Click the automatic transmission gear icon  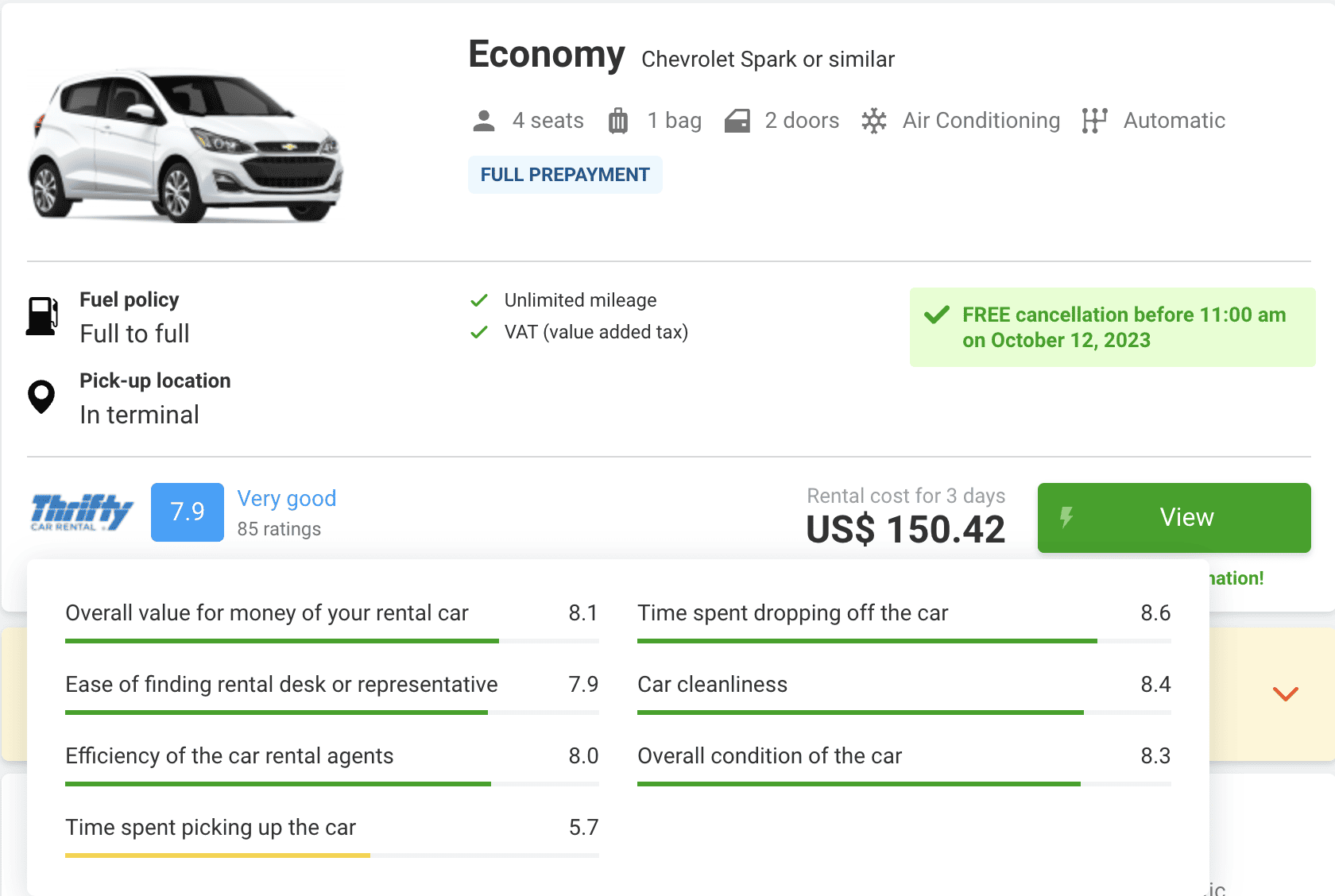(x=1094, y=121)
